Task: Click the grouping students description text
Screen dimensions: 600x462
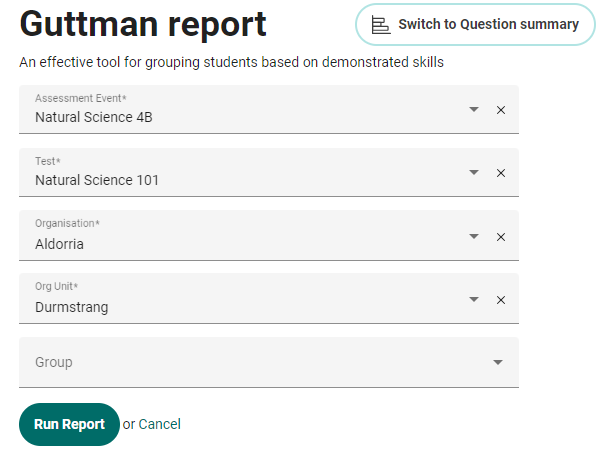Action: 231,62
